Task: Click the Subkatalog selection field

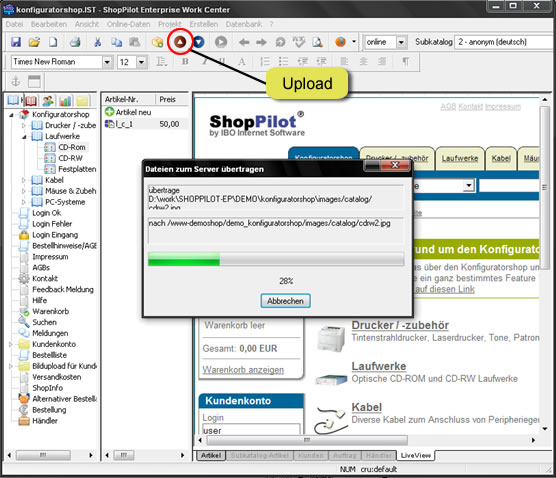Action: (505, 42)
